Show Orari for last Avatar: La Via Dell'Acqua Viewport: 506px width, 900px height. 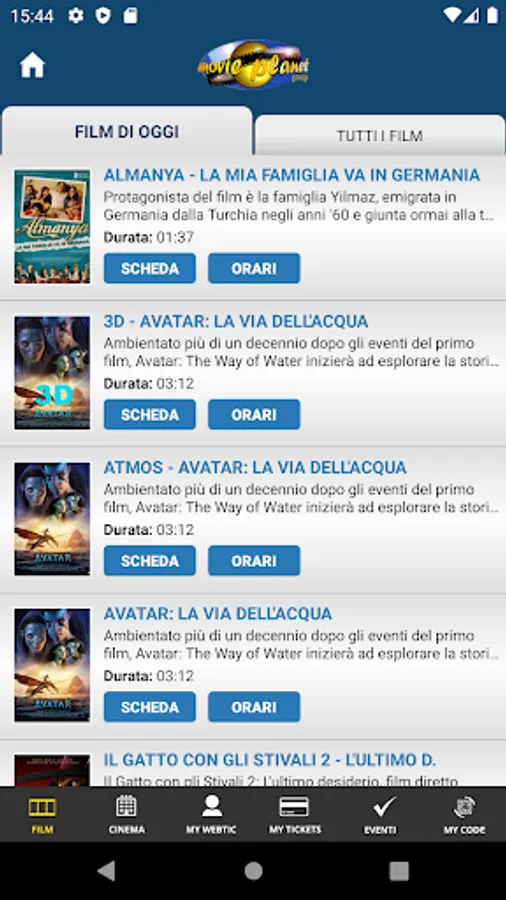coord(254,707)
